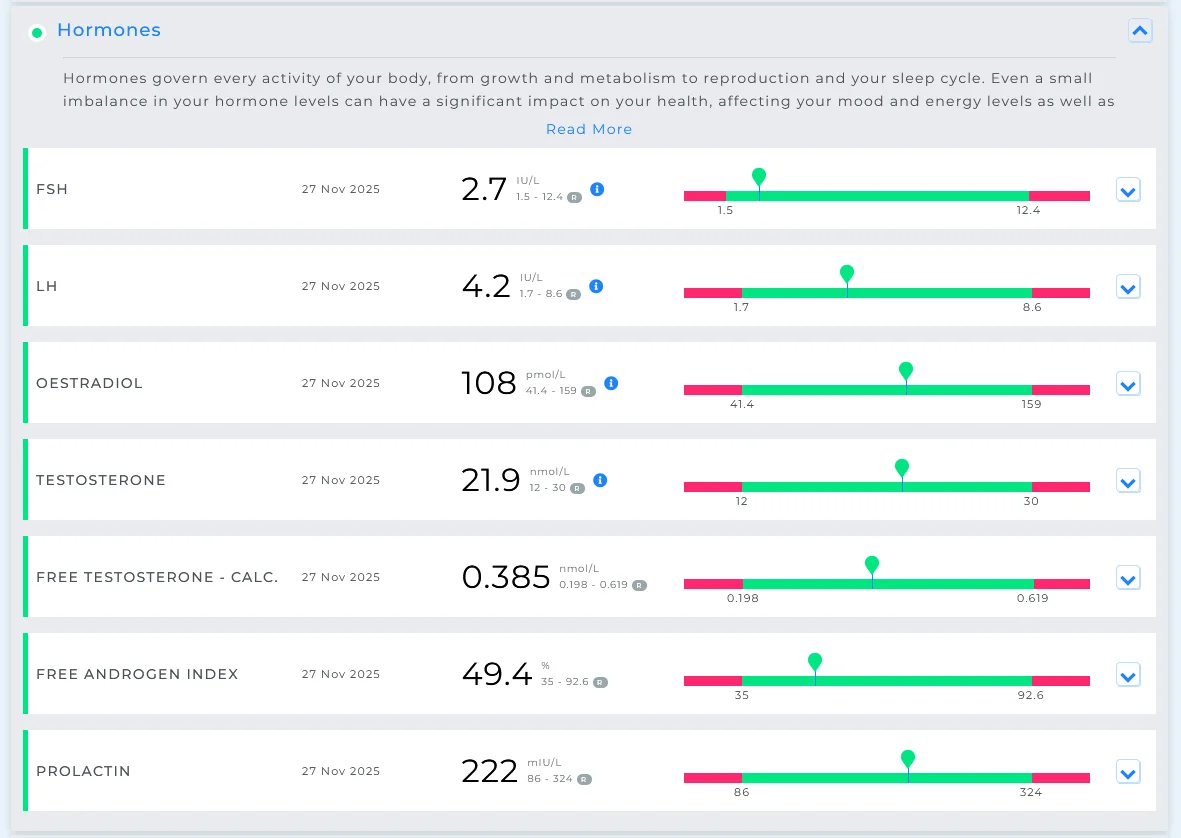Viewport: 1181px width, 838px height.
Task: Click the green status dot beside Hormones
Action: pos(36,33)
